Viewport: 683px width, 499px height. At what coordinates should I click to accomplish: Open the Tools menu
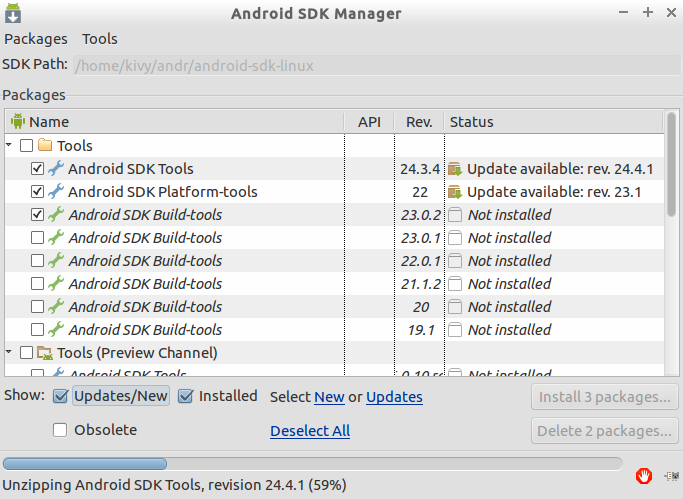pyautogui.click(x=100, y=39)
